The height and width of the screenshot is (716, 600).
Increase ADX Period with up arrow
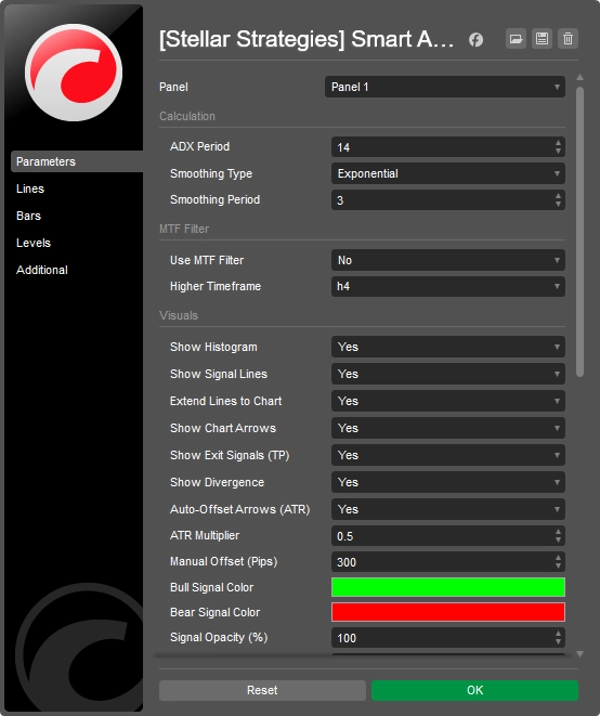[x=558, y=143]
